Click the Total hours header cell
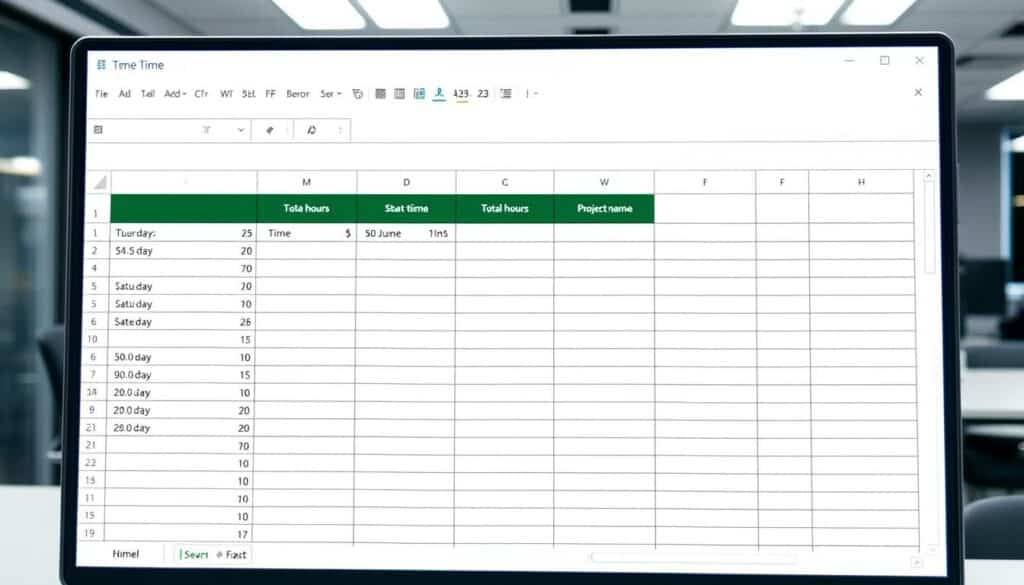The width and height of the screenshot is (1024, 585). tap(505, 208)
